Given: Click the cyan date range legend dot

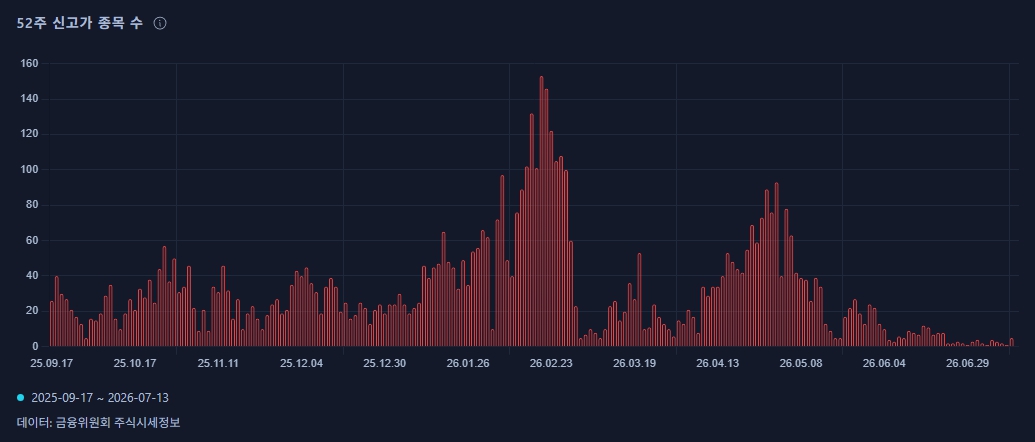Looking at the screenshot, I should pos(20,398).
